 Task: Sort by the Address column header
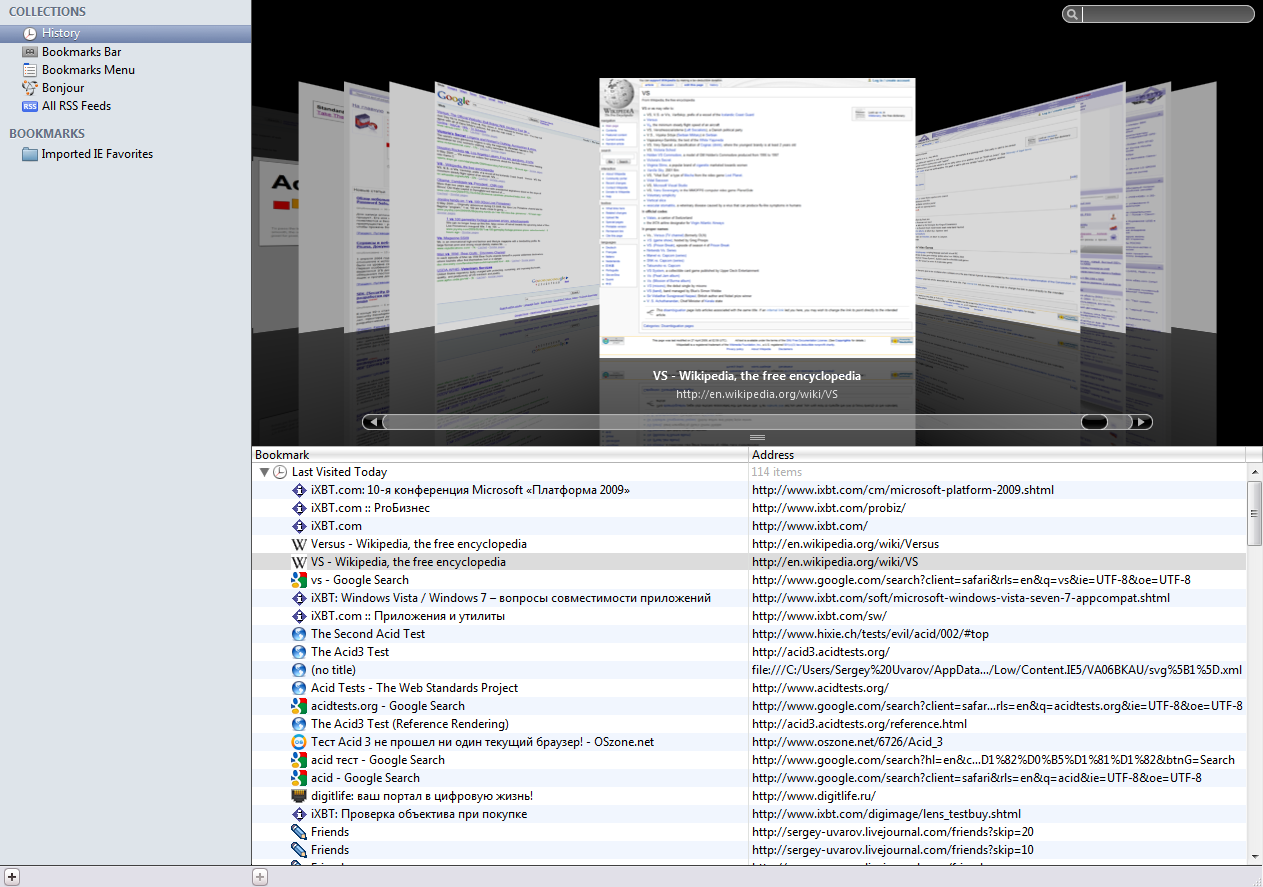(997, 455)
